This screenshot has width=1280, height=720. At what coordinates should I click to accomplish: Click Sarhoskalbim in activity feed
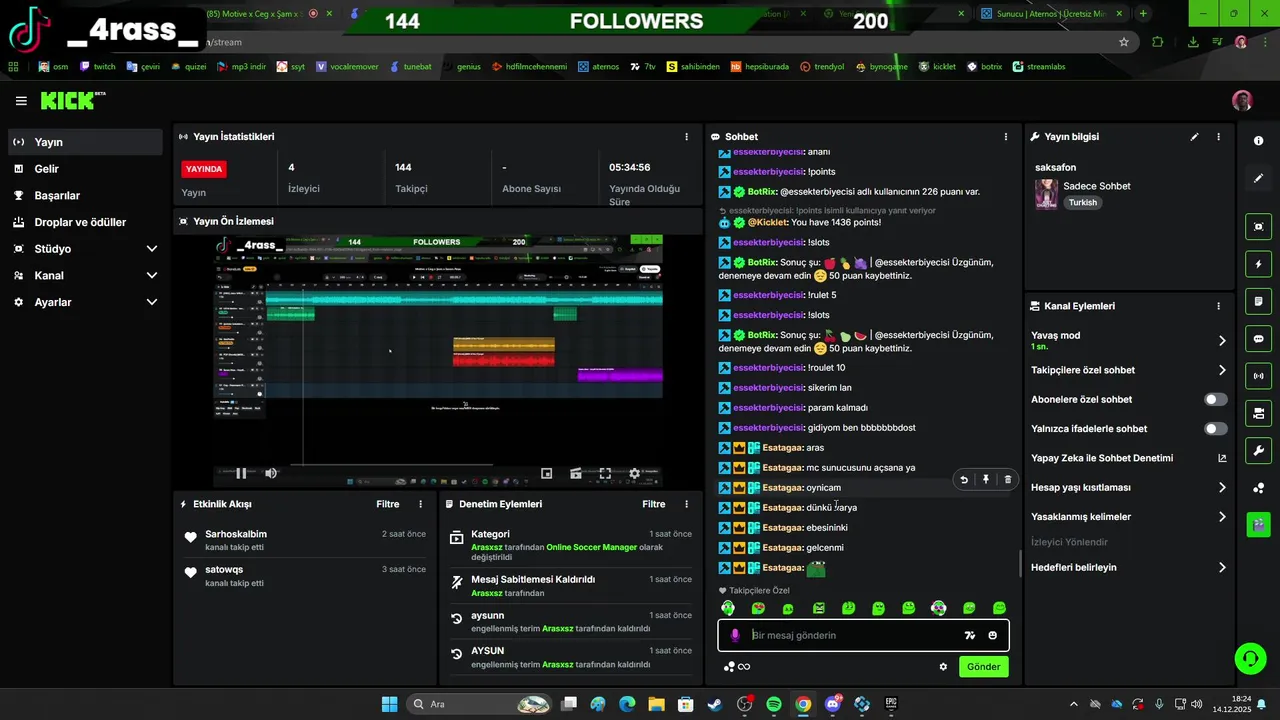(x=236, y=534)
